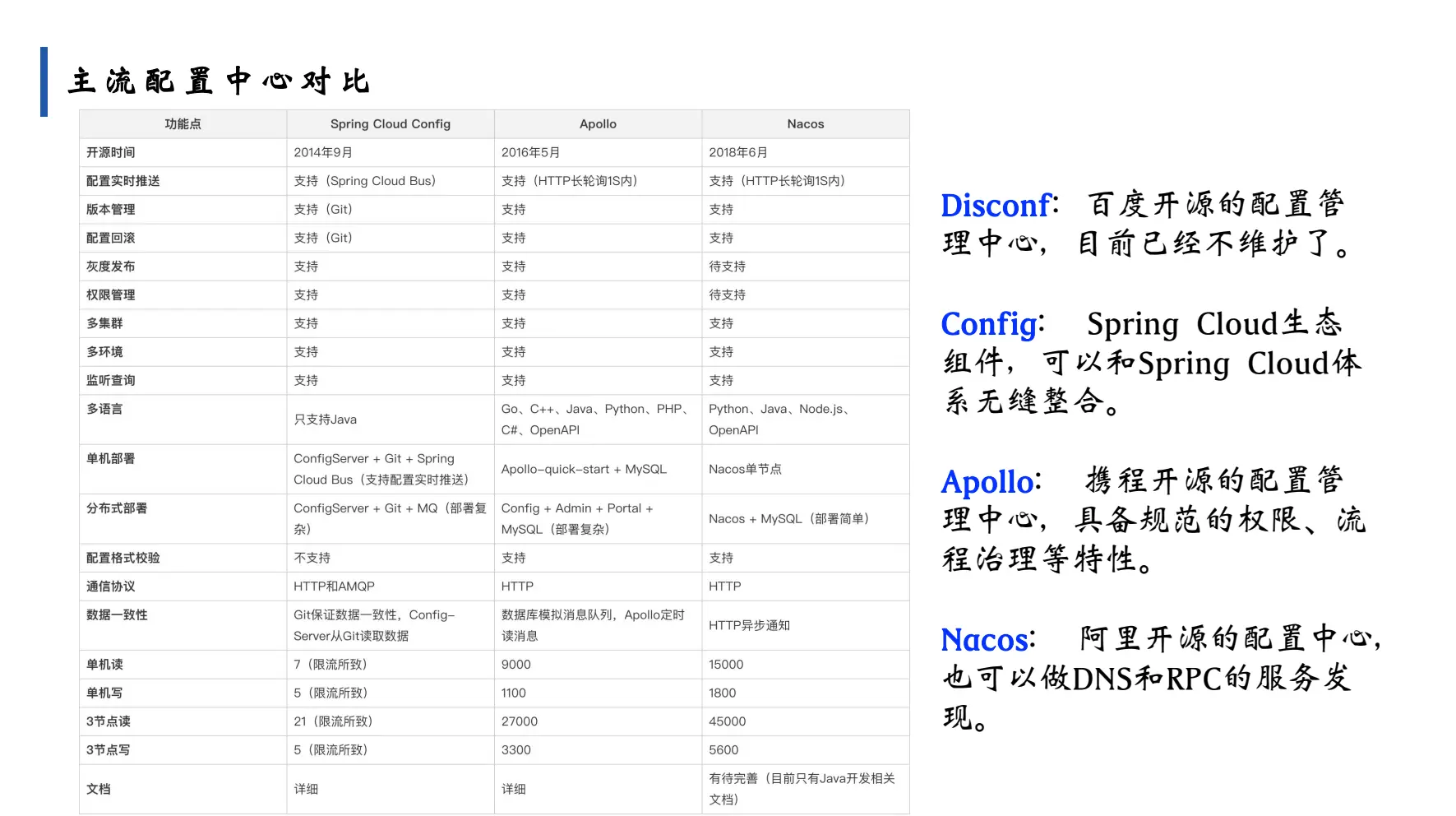Image resolution: width=1456 pixels, height=816 pixels.
Task: Click the 3节点写 row label
Action: pos(108,750)
